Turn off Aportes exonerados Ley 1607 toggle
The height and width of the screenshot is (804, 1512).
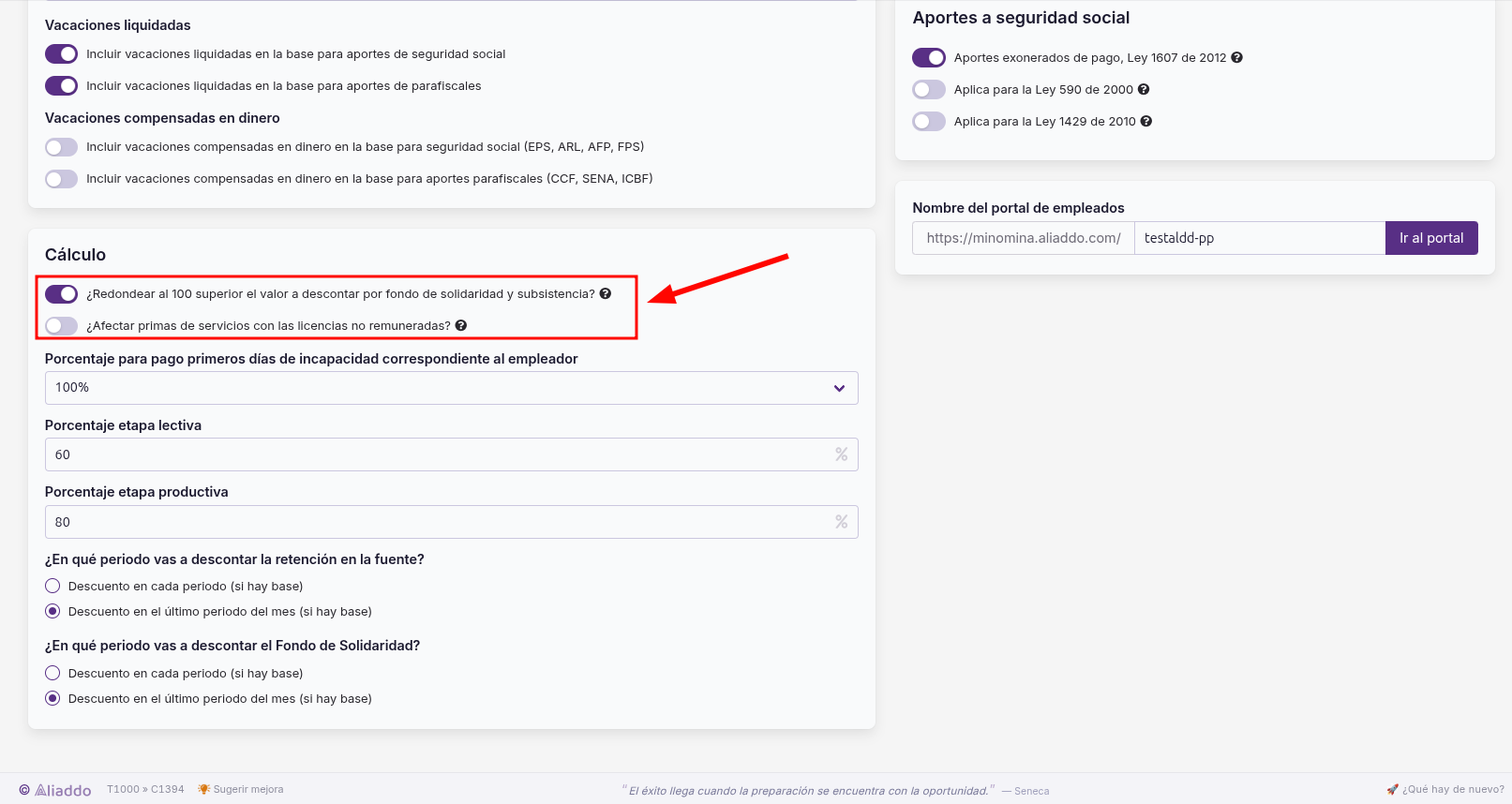(929, 58)
